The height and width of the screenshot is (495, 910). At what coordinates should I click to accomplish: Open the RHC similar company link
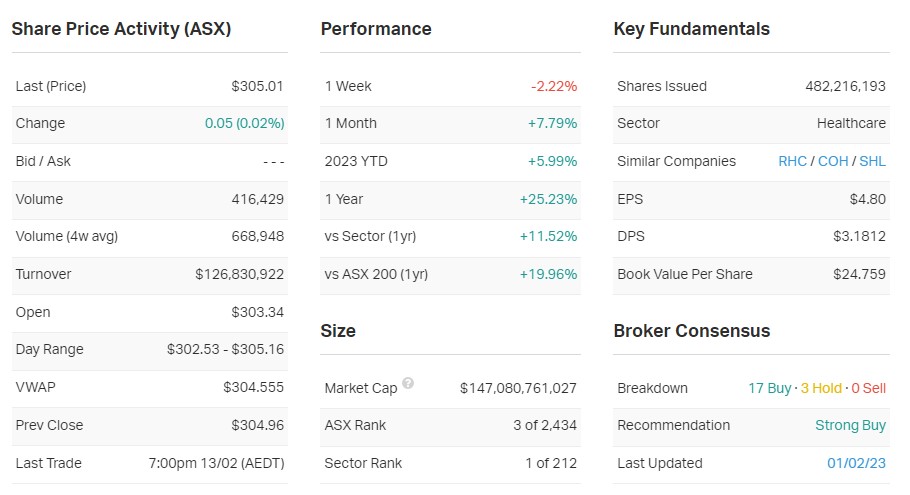coord(793,161)
